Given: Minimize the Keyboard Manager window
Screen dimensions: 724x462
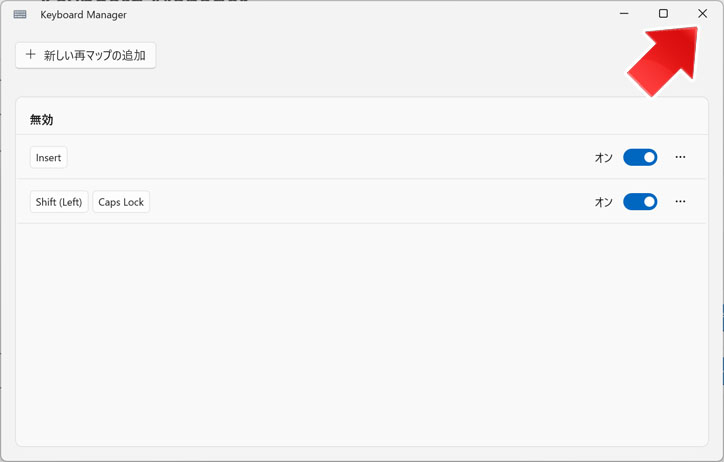Looking at the screenshot, I should pyautogui.click(x=624, y=13).
